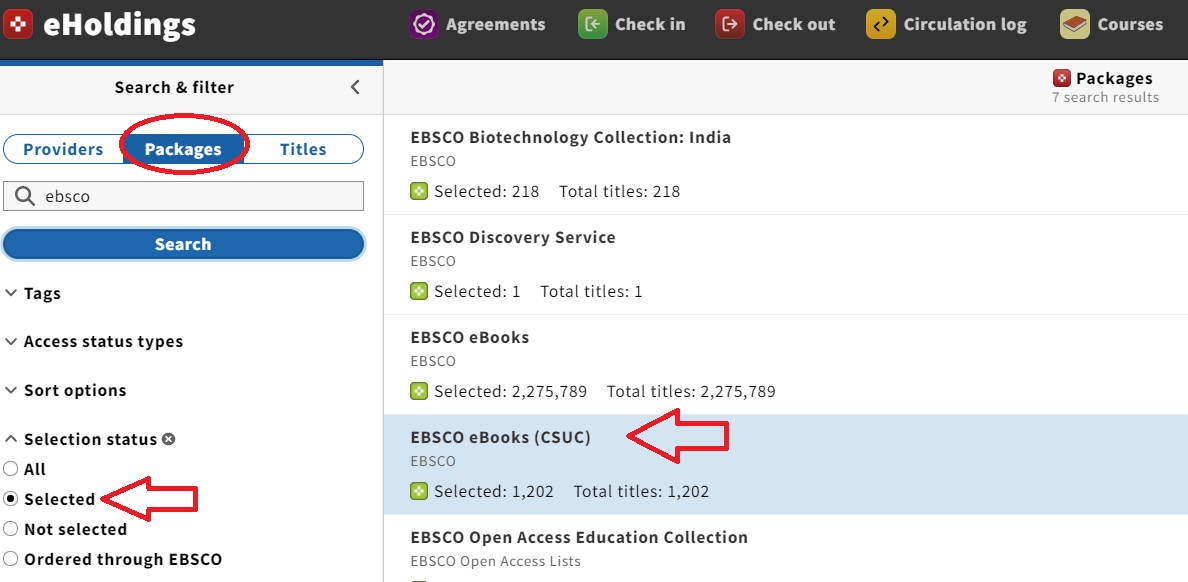Click Selected: 218 text

pos(486,192)
